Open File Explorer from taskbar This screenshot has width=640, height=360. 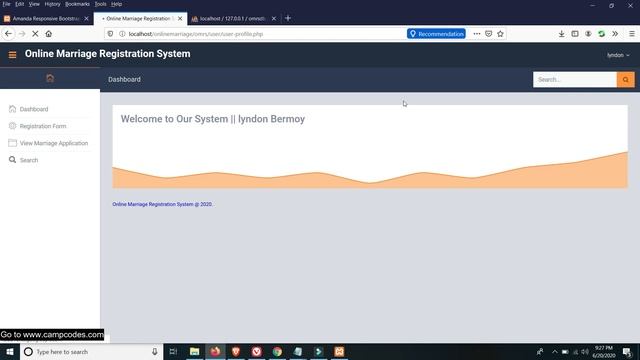point(194,352)
